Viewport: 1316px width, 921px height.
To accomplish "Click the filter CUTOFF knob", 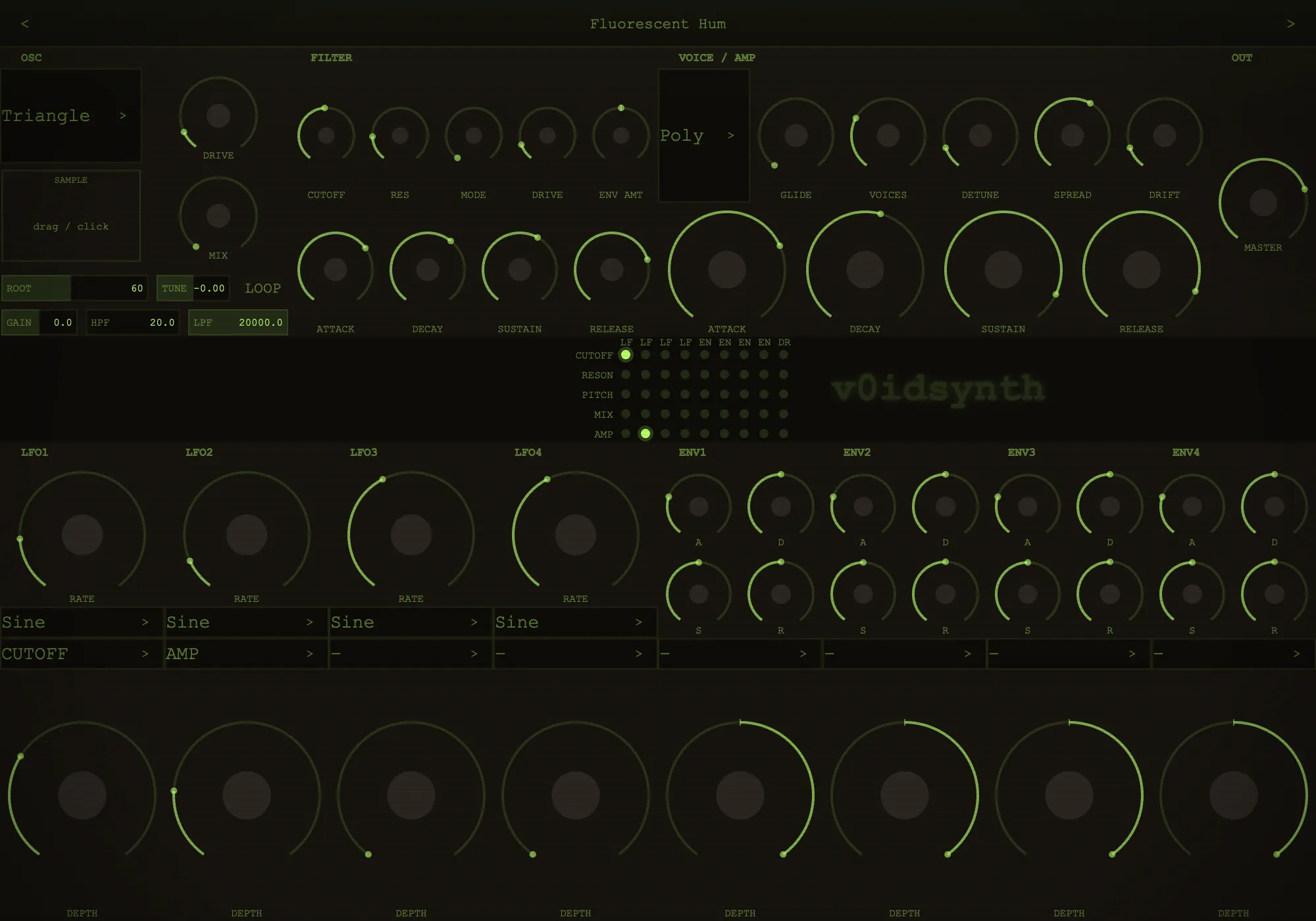I will [x=326, y=136].
